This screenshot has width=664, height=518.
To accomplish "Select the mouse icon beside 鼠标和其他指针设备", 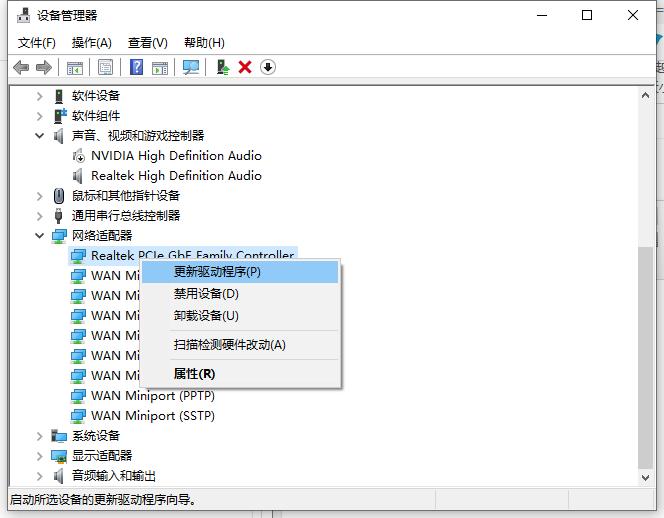I will (59, 196).
